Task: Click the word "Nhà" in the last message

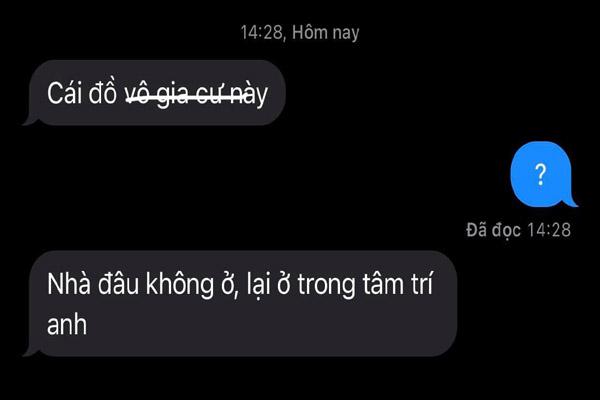Action: pos(69,284)
